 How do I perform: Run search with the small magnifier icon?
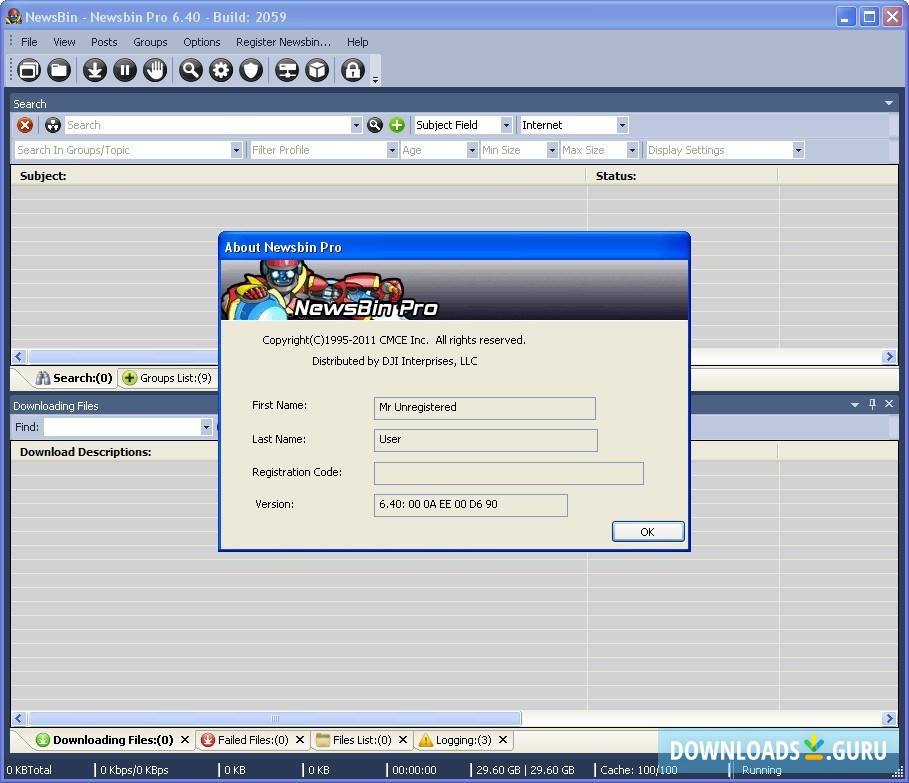pos(375,125)
